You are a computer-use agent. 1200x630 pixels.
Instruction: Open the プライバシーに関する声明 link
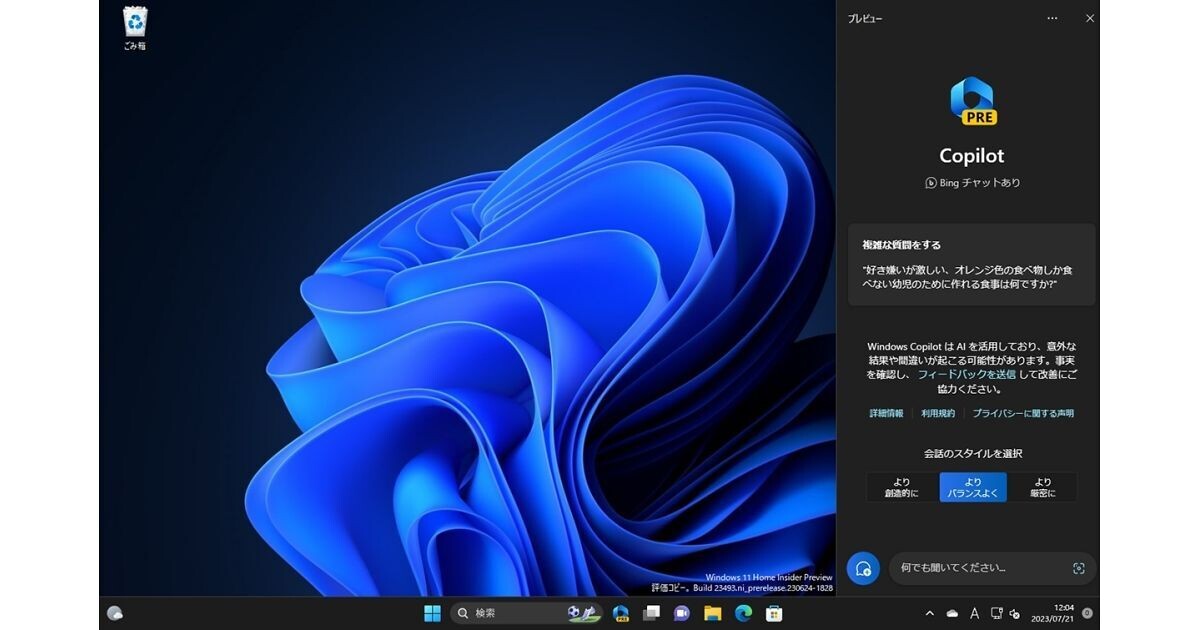[1023, 413]
